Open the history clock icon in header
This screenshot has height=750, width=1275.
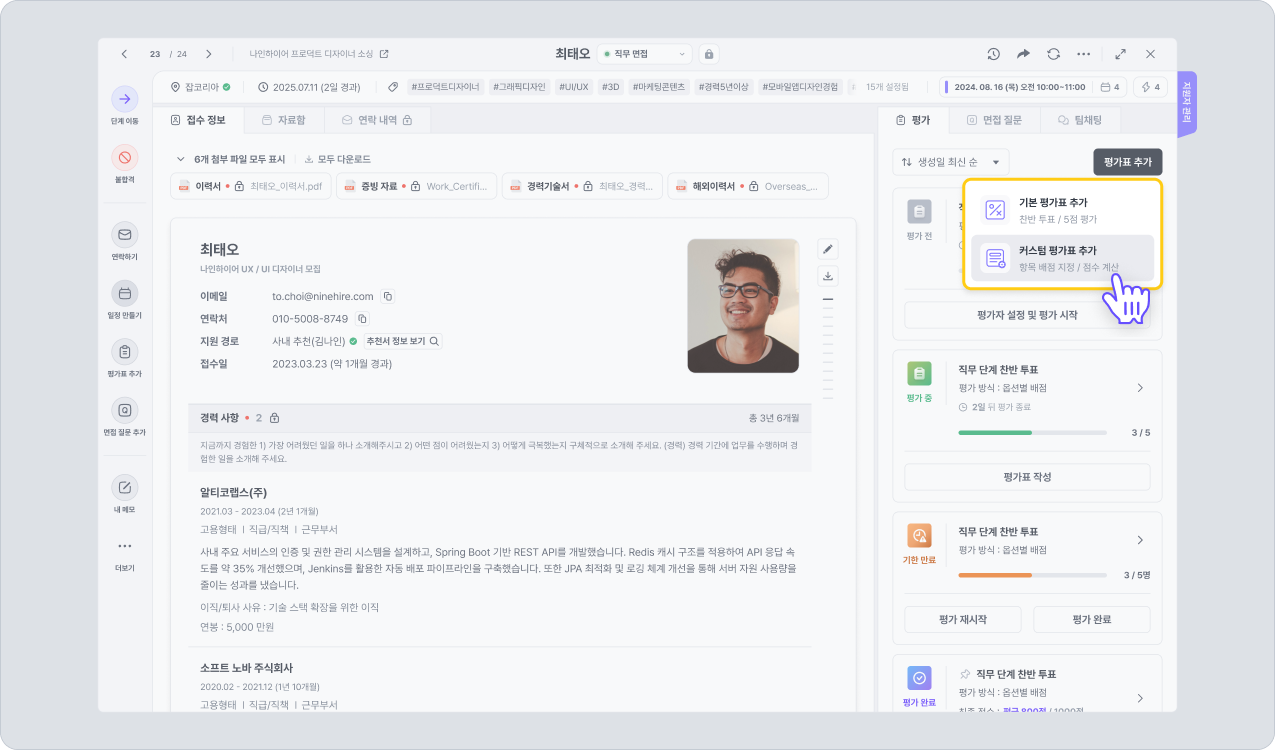(993, 54)
